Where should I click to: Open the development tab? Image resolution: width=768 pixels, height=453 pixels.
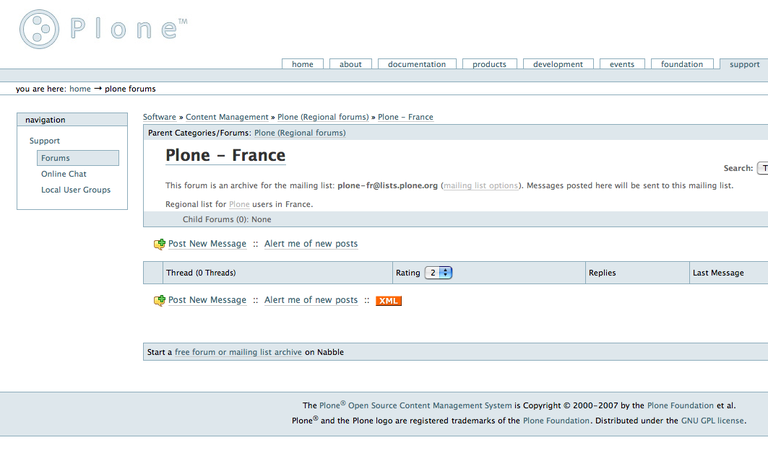[x=558, y=64]
